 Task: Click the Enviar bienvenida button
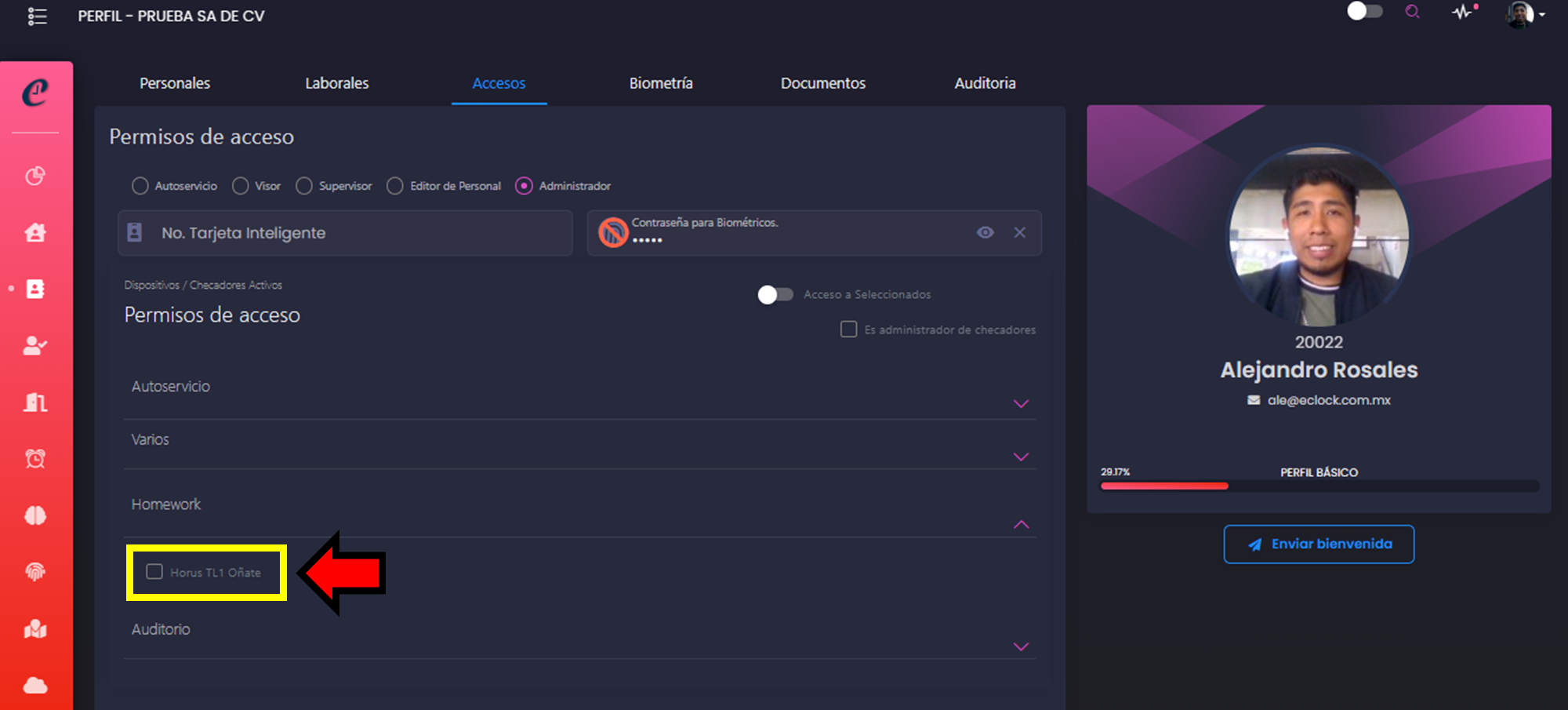point(1319,544)
